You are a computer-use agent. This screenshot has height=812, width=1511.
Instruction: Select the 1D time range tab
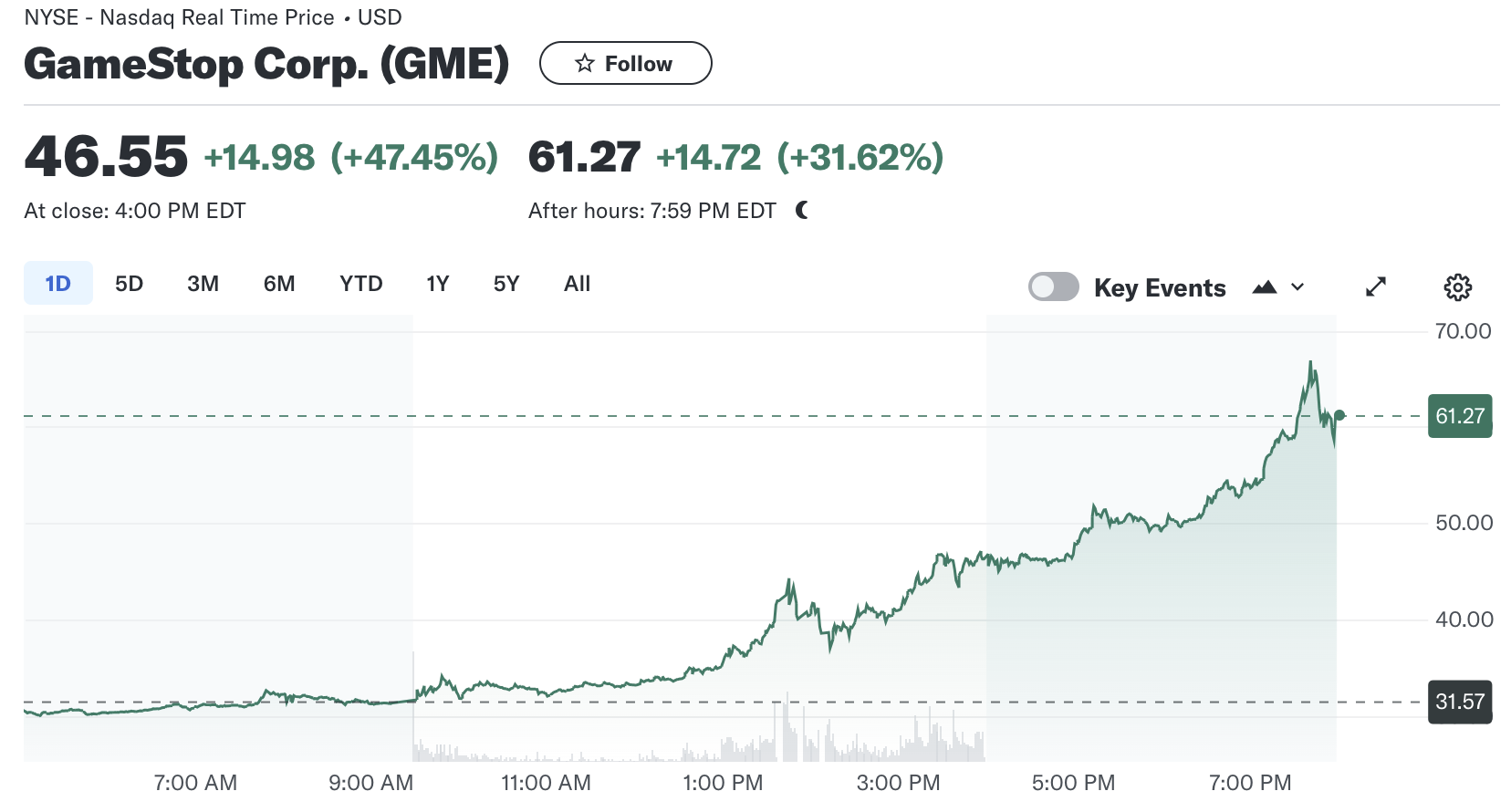[x=58, y=283]
